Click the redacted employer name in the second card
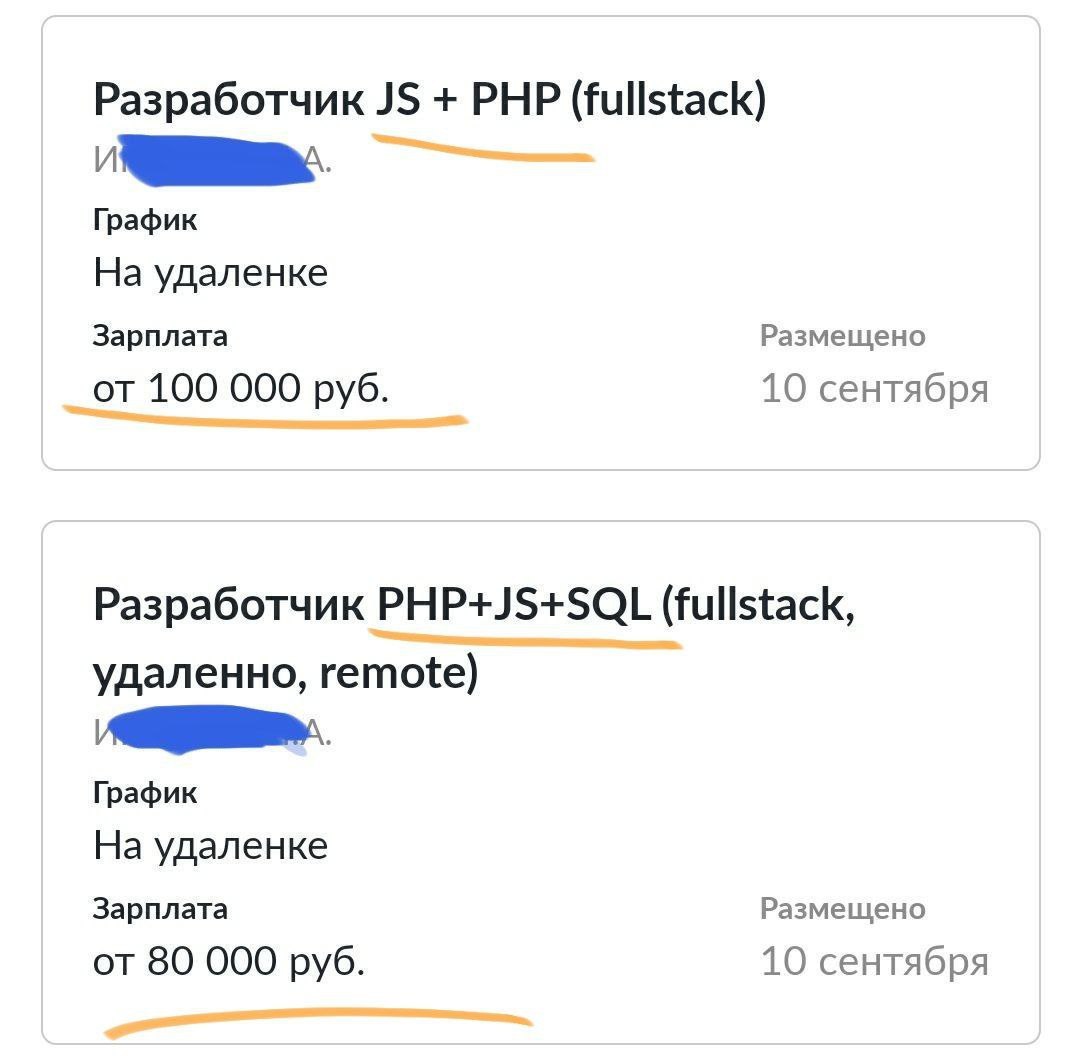The width and height of the screenshot is (1080, 1058). pos(212,732)
